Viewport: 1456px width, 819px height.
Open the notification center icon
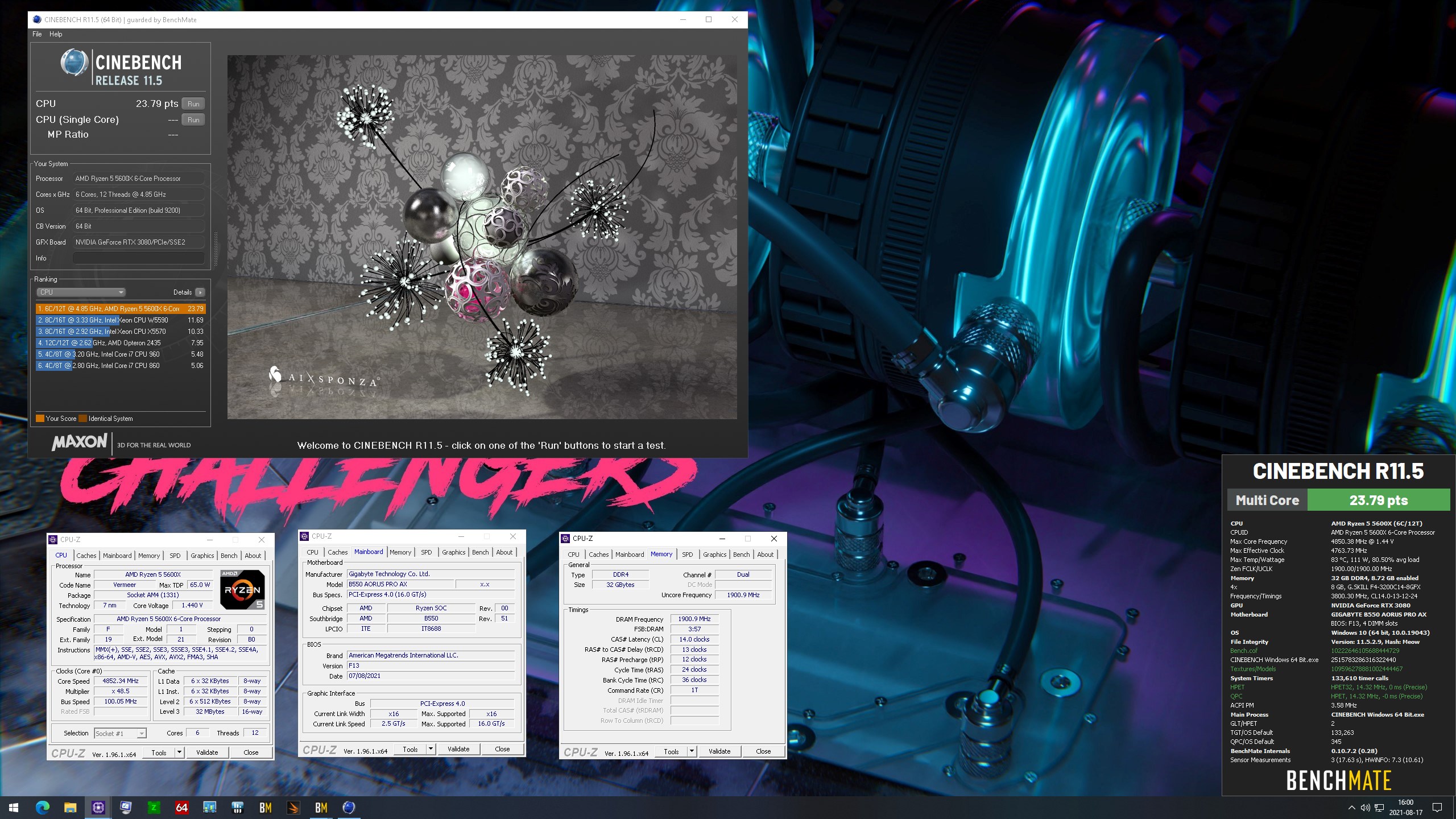pyautogui.click(x=1437, y=808)
